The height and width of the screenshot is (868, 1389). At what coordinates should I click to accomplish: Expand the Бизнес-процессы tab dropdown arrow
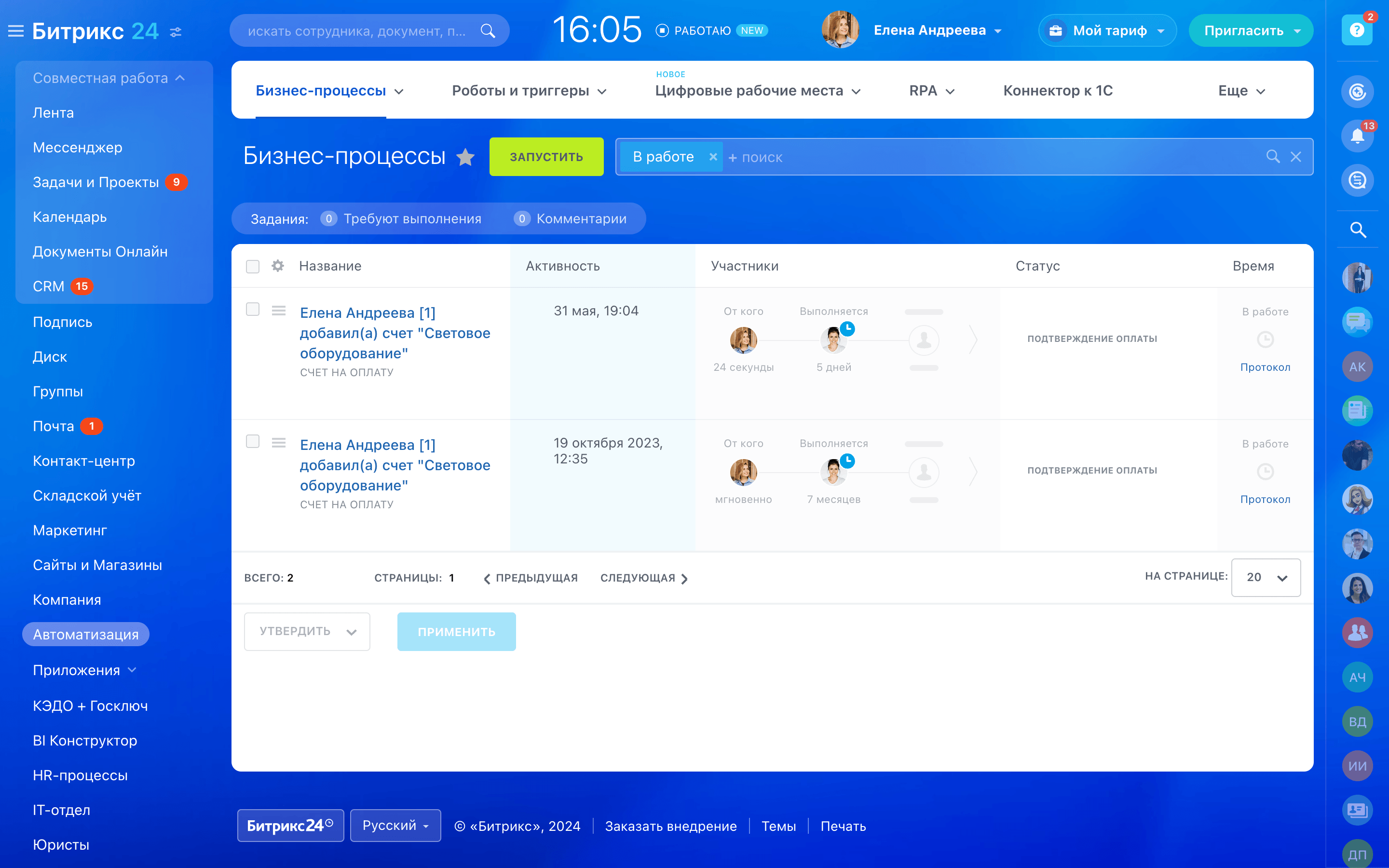(x=399, y=92)
